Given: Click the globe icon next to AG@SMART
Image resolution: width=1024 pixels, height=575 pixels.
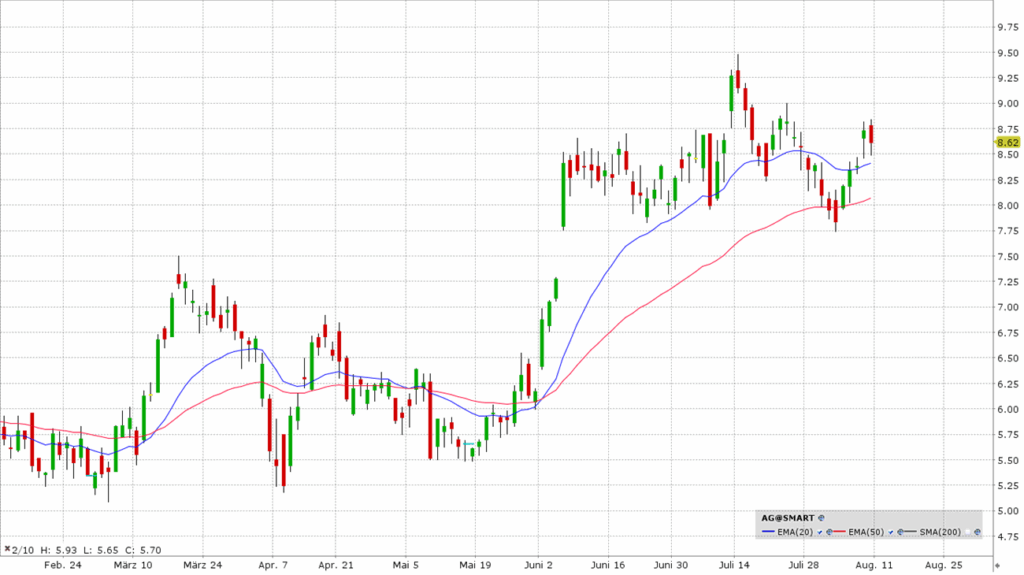Looking at the screenshot, I should tap(822, 518).
